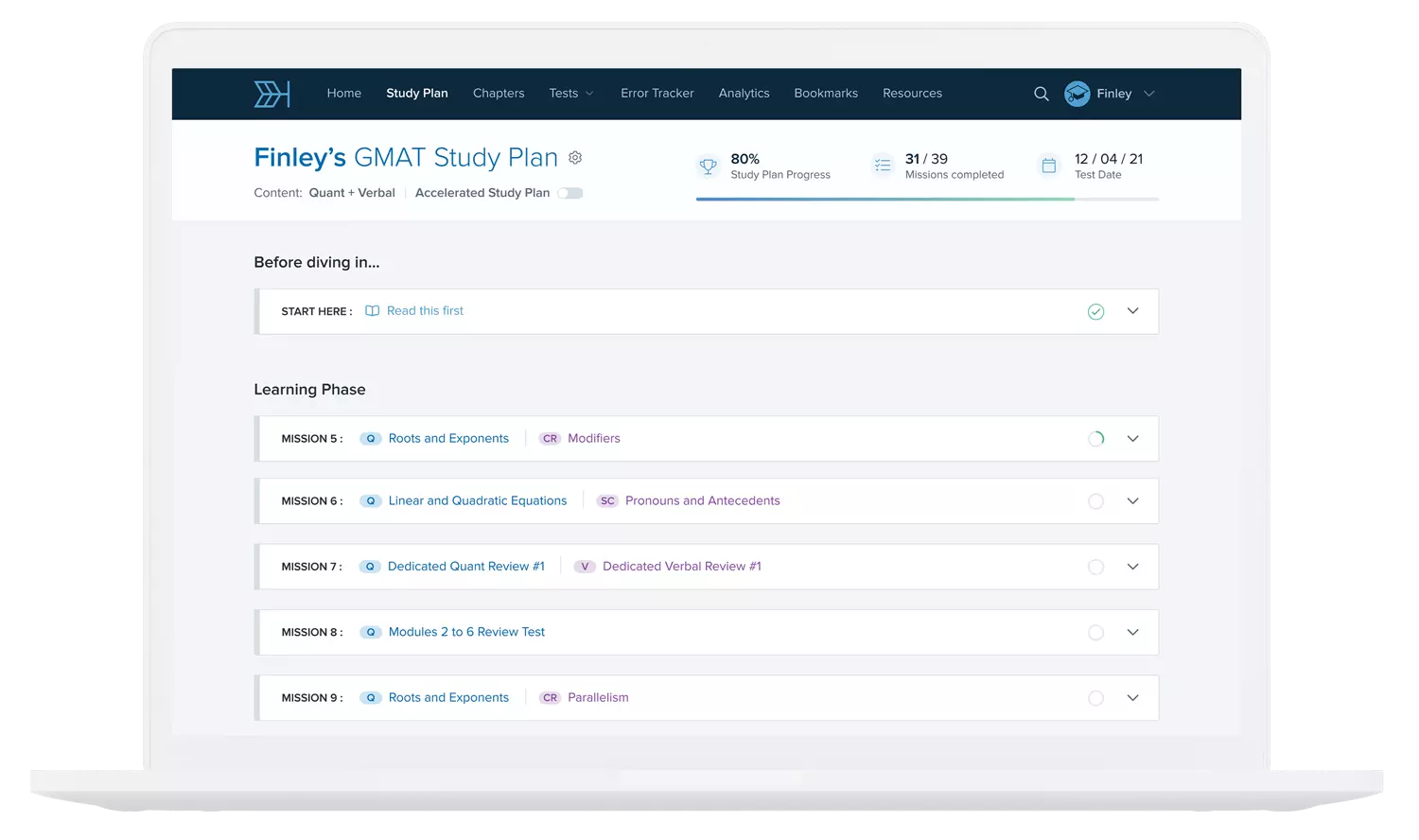The height and width of the screenshot is (840, 1419).
Task: Open Roots and Exponents in Mission 9
Action: [x=448, y=698]
